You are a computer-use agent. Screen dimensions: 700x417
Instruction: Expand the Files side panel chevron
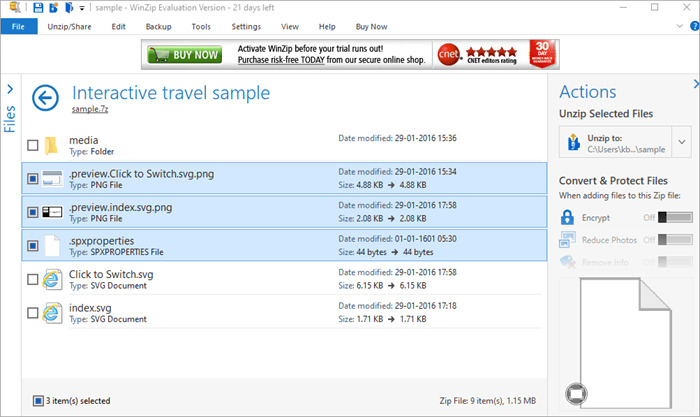(10, 89)
